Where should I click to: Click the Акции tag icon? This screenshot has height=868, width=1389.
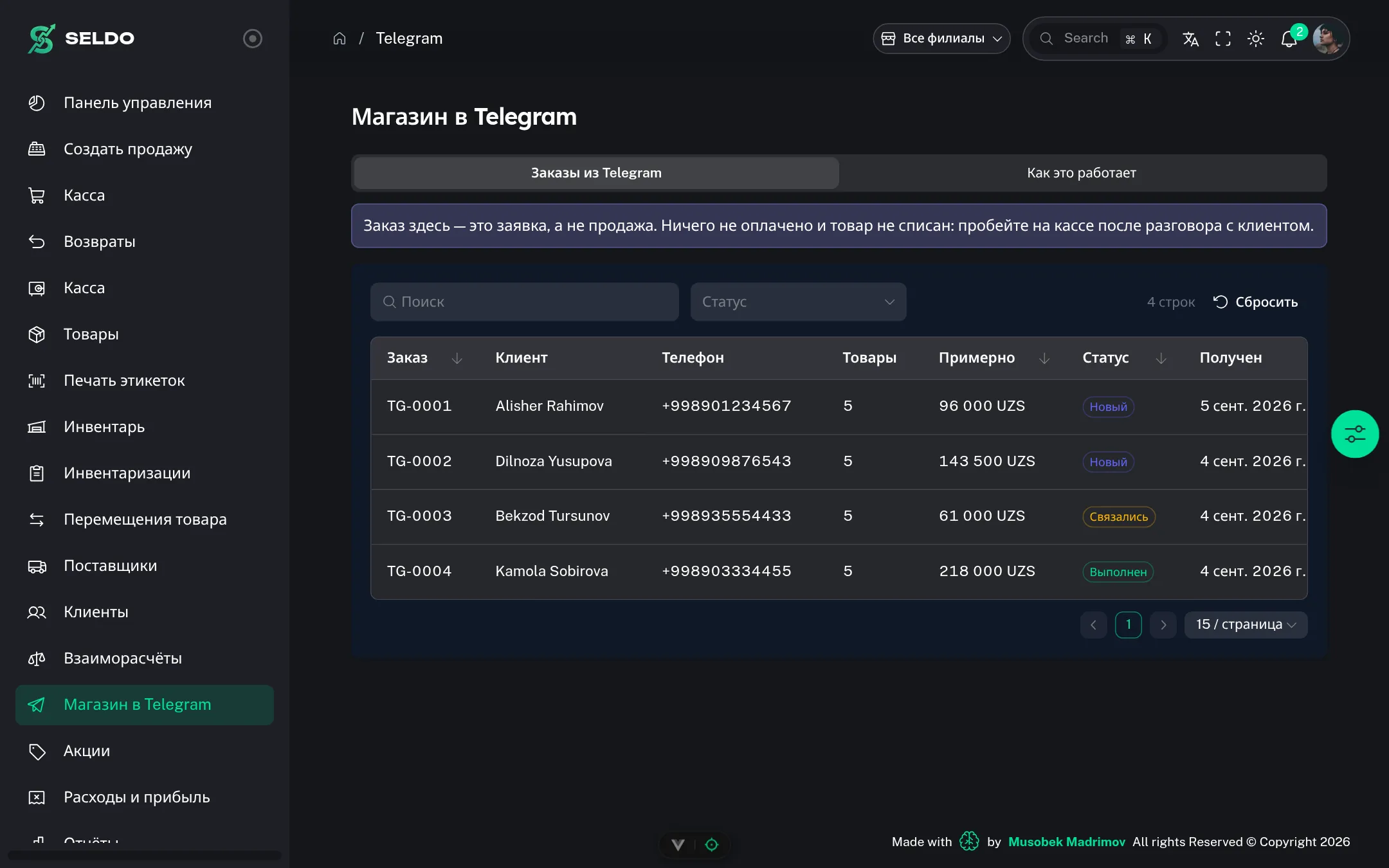tap(37, 751)
